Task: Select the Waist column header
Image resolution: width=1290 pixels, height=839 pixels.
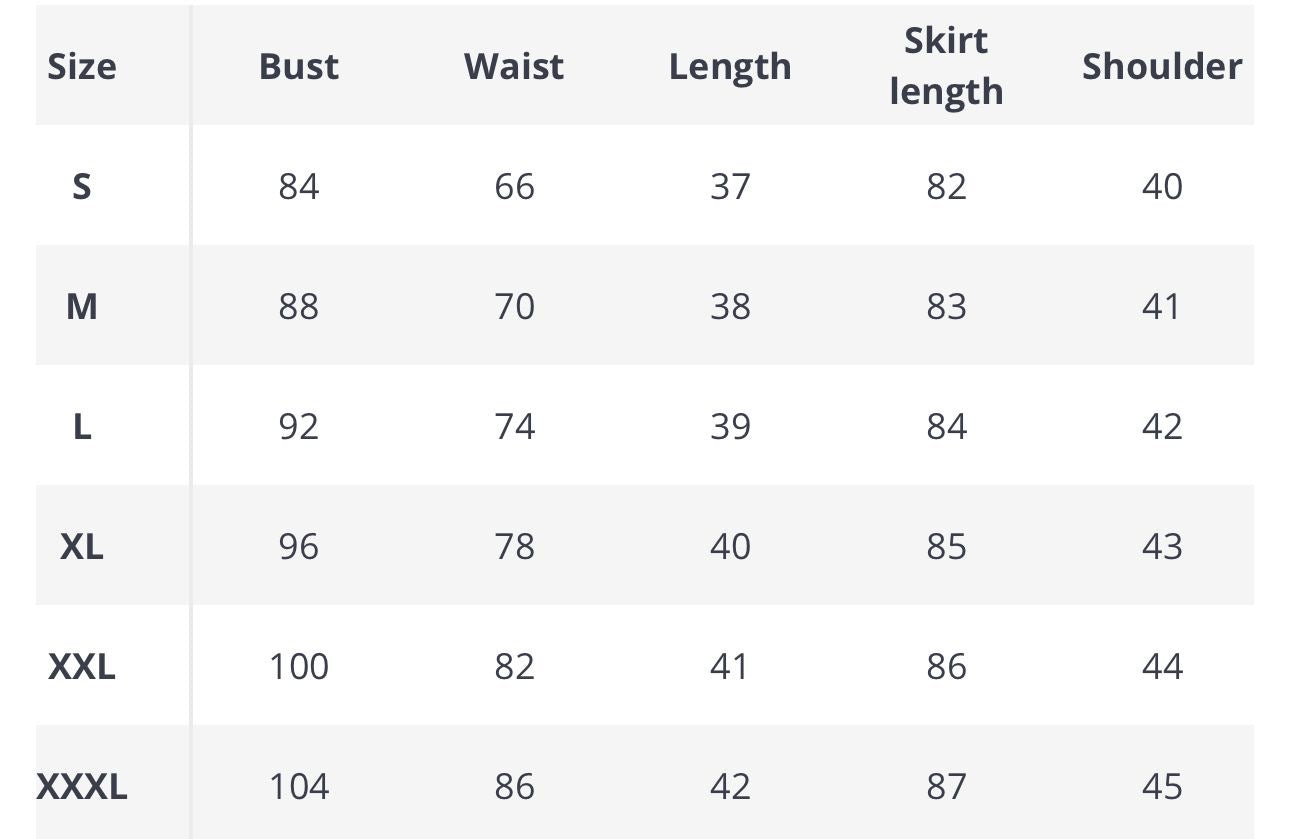Action: pyautogui.click(x=514, y=66)
